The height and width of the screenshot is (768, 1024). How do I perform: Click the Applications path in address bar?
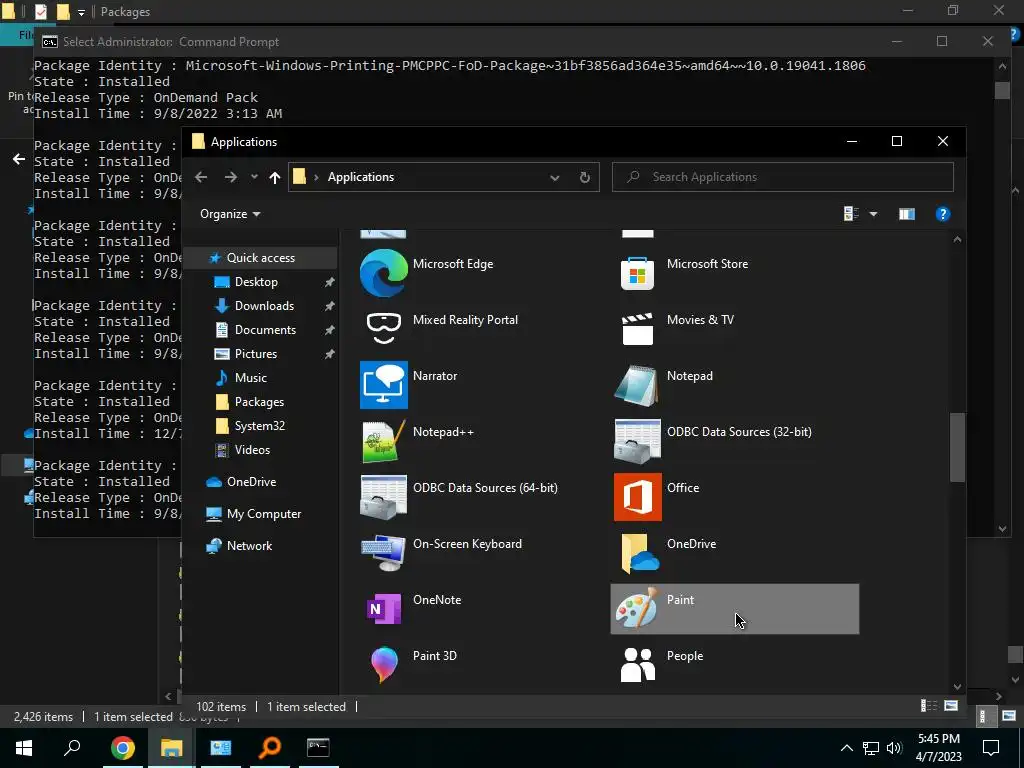[360, 177]
